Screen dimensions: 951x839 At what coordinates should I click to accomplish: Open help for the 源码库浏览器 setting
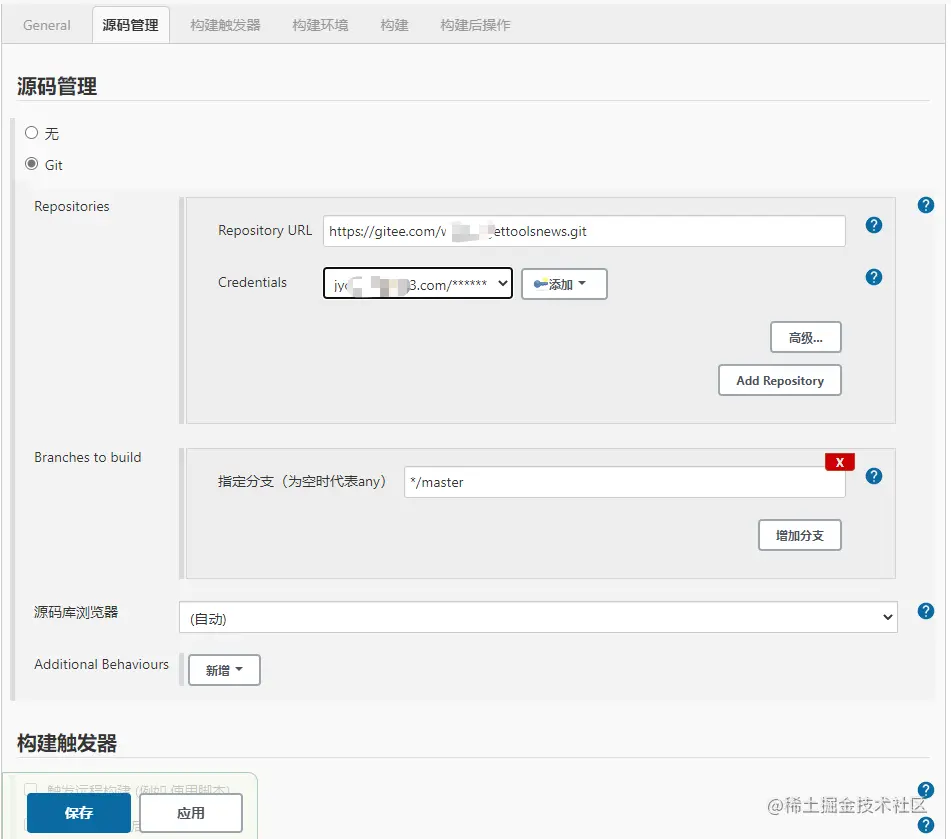point(925,611)
